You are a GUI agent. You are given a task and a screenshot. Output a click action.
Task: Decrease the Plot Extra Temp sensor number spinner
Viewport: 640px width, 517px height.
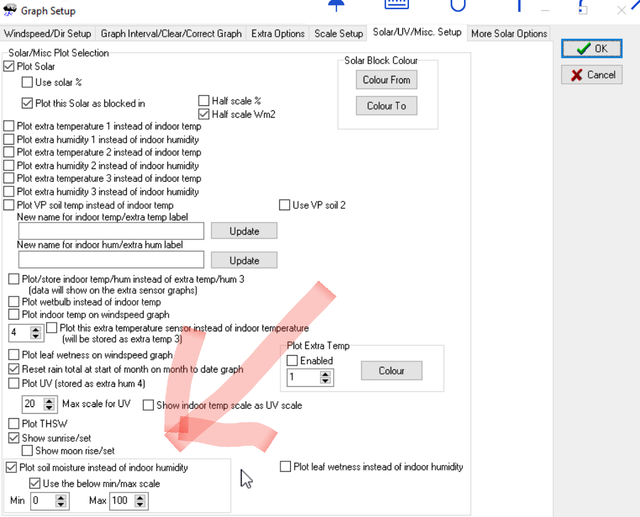[x=325, y=381]
